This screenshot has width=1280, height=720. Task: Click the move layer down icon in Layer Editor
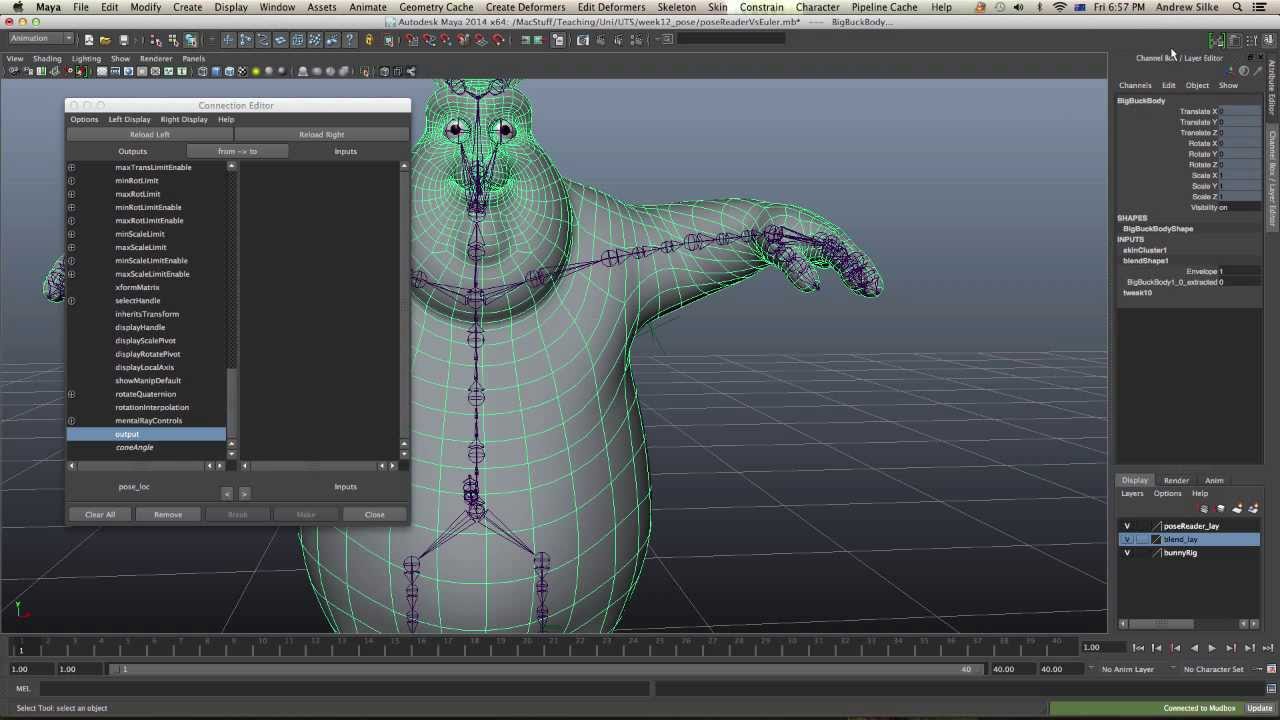[x=1220, y=509]
